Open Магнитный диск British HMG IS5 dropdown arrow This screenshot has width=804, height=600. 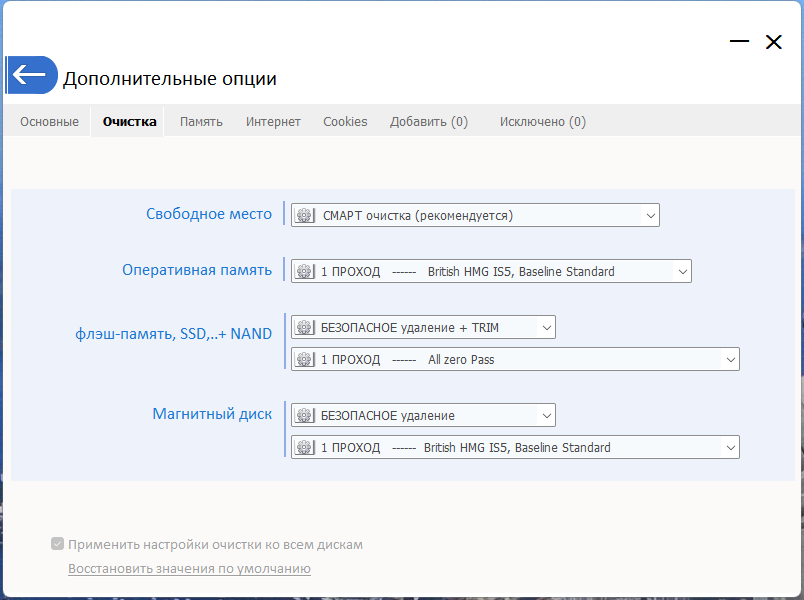pyautogui.click(x=731, y=448)
